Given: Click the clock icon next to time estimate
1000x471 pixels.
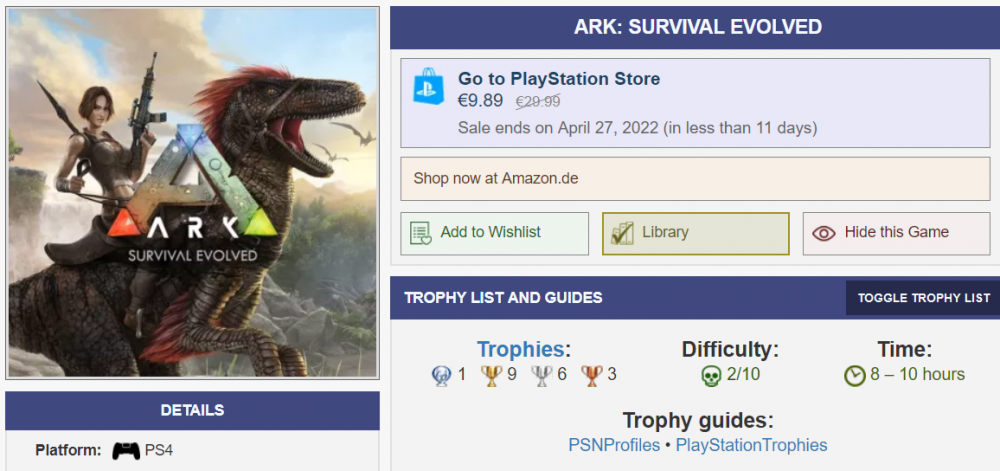Looking at the screenshot, I should 855,375.
